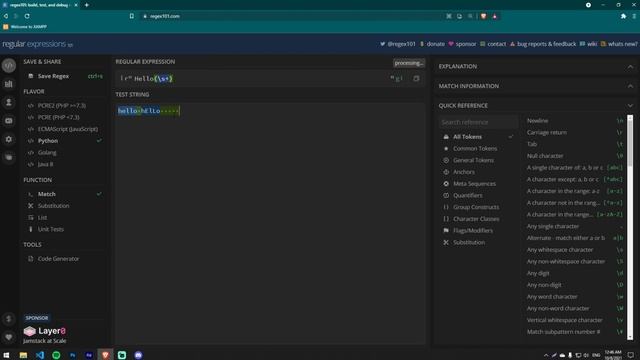Choose the Substitution function
Viewport: 640px width, 360px height.
click(53, 206)
